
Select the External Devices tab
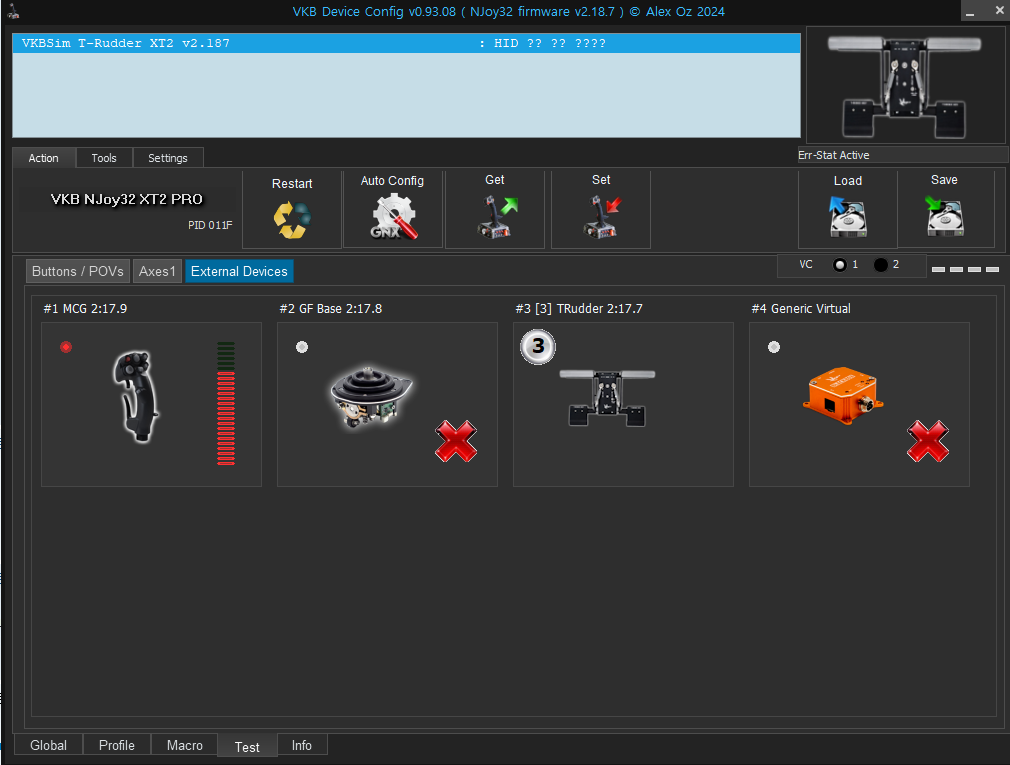(239, 271)
